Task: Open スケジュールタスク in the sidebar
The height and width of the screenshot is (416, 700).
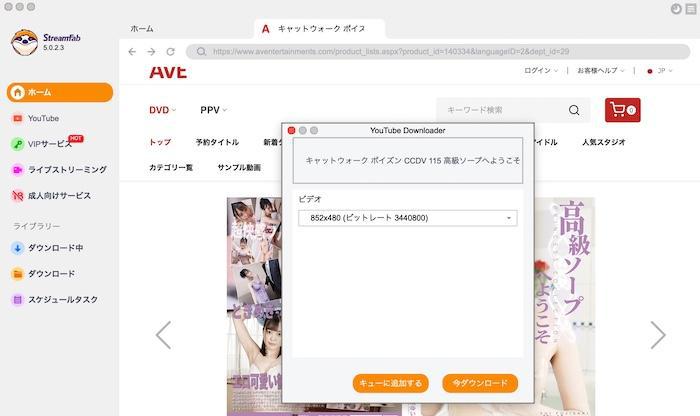Action: coord(62,300)
